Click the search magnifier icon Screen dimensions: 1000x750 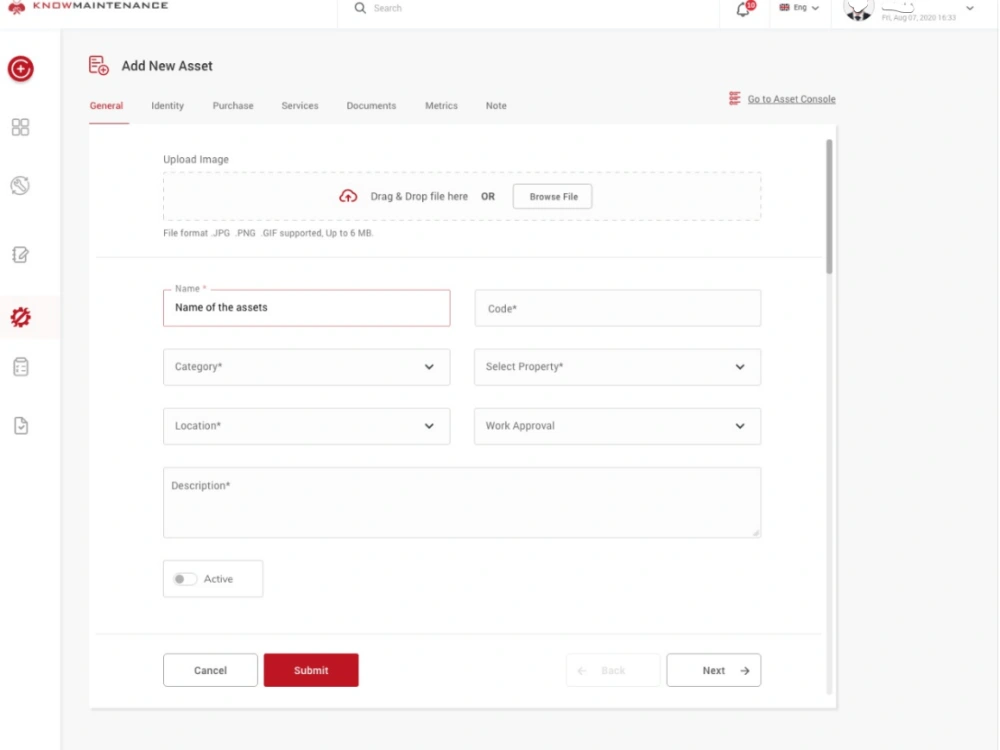(360, 8)
